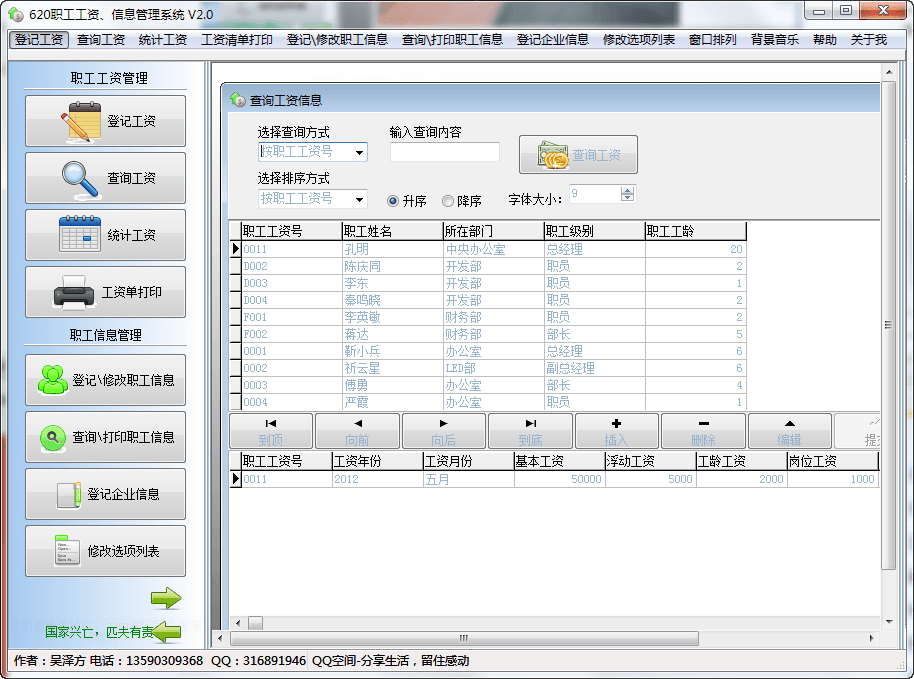
Task: Click the 字体大小 value field
Action: tap(595, 194)
